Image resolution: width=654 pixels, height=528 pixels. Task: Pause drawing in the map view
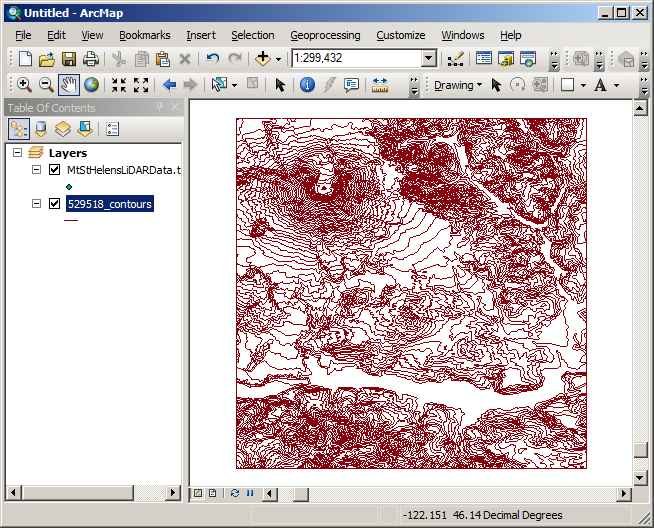point(249,493)
